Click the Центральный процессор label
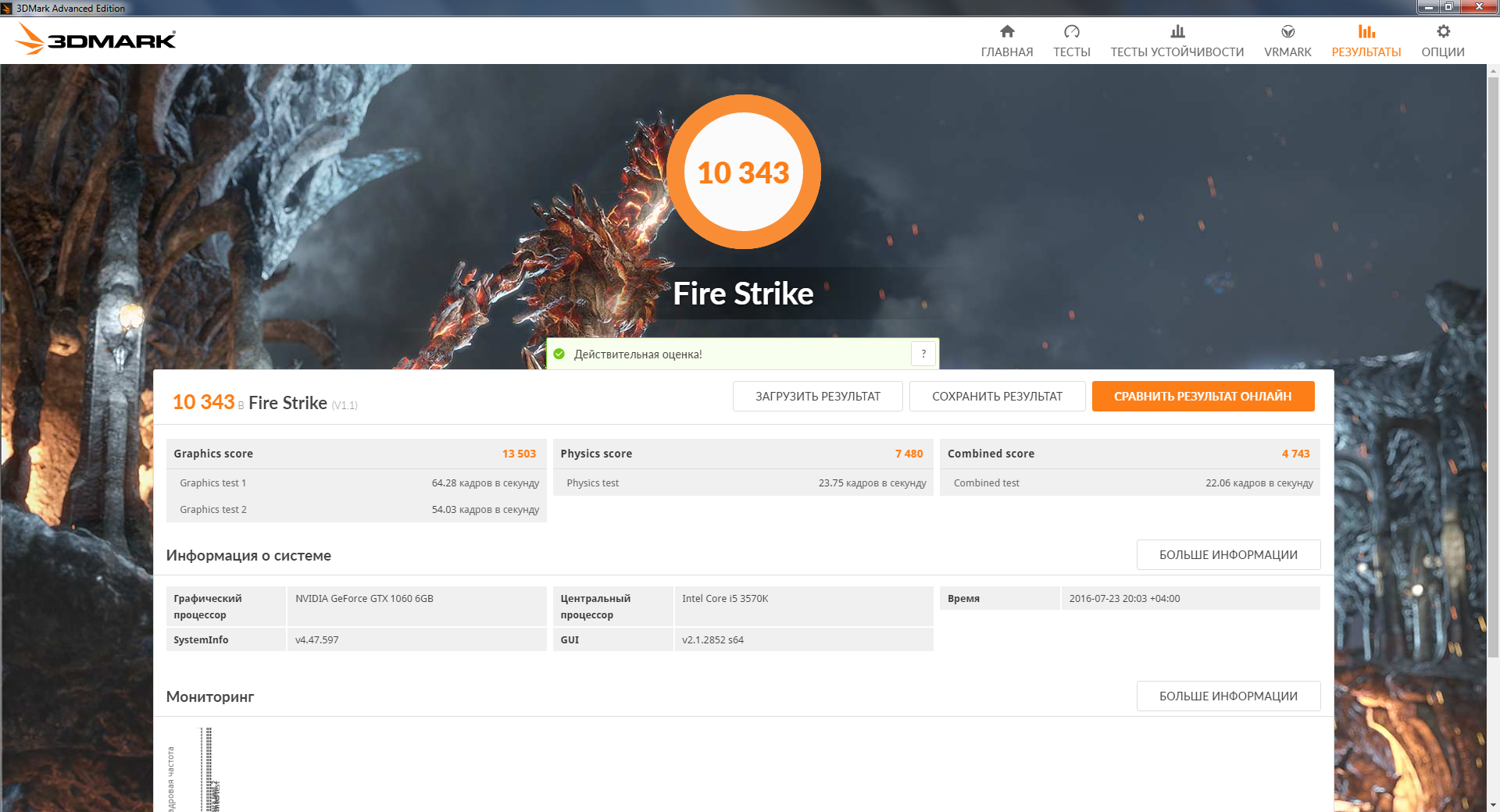This screenshot has width=1500, height=812. [x=595, y=607]
